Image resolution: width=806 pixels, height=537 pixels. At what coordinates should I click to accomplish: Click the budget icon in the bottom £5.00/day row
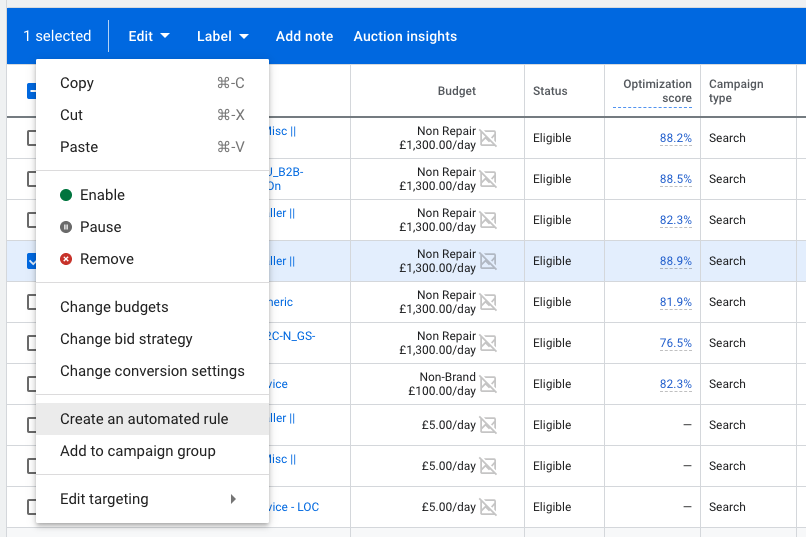(x=488, y=507)
